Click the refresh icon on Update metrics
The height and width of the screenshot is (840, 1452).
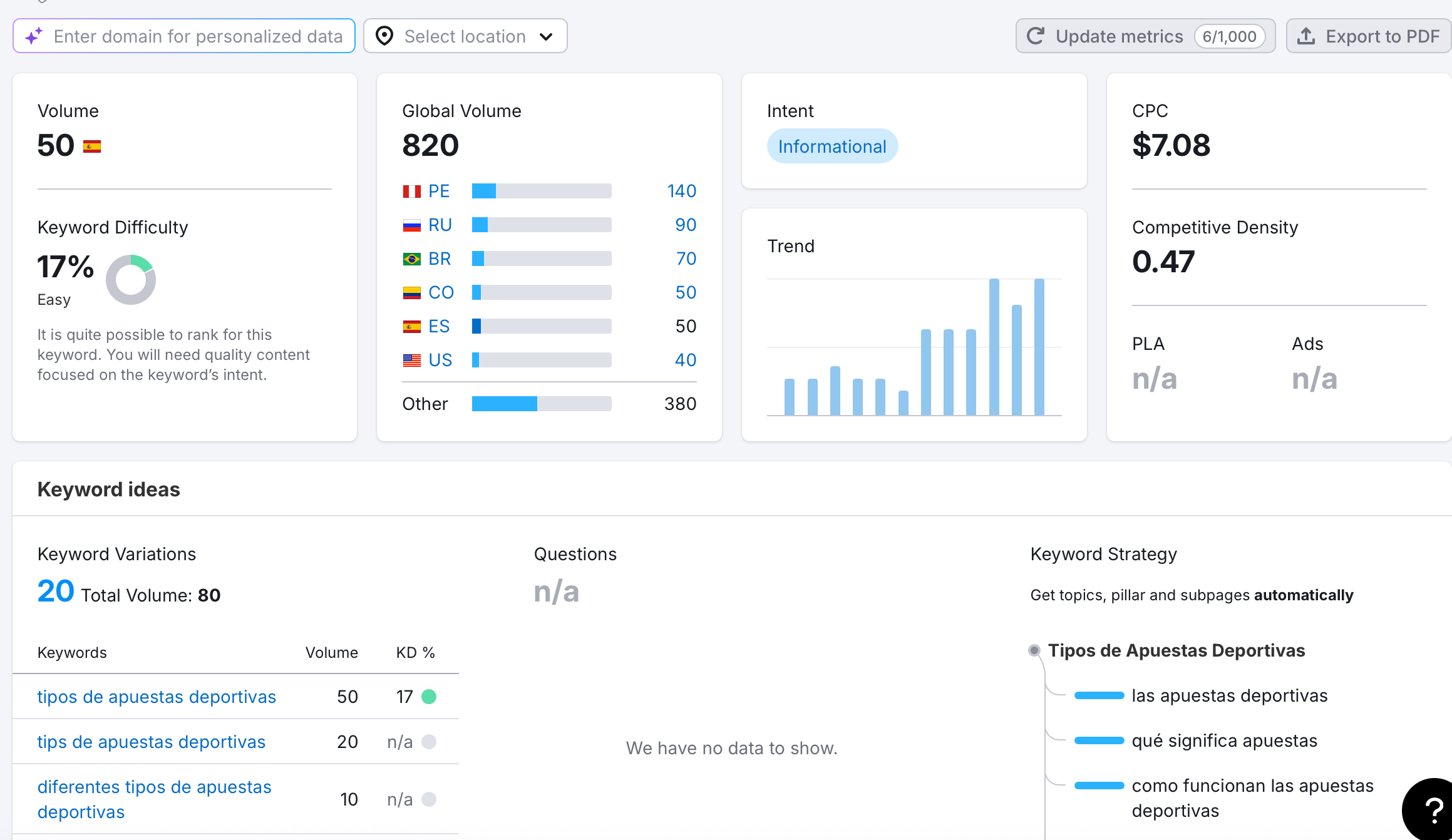coord(1036,36)
